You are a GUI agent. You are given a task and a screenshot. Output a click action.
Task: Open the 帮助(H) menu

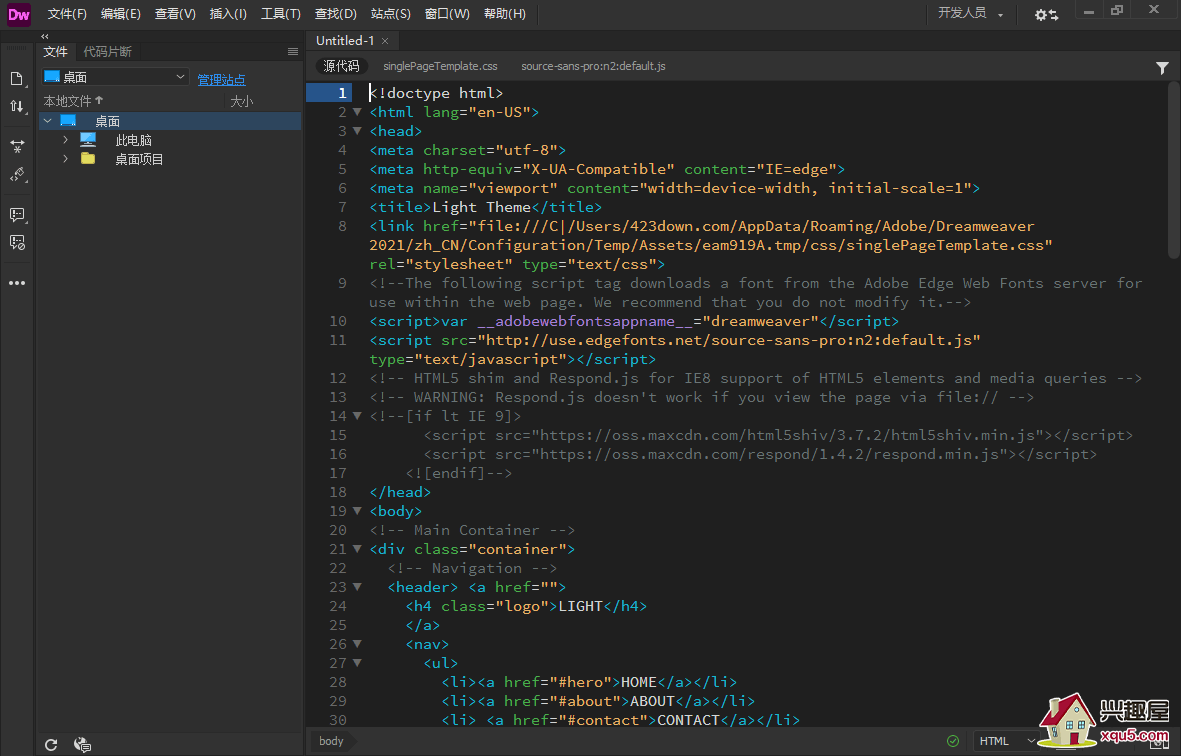tap(505, 14)
